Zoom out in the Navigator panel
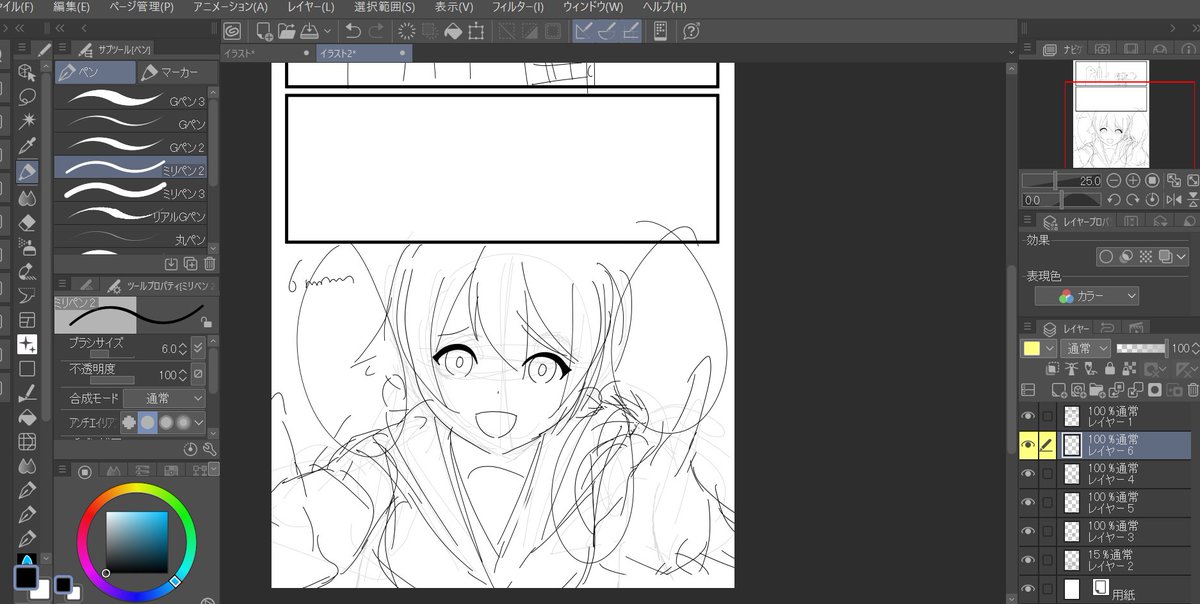This screenshot has height=604, width=1200. (x=1115, y=180)
